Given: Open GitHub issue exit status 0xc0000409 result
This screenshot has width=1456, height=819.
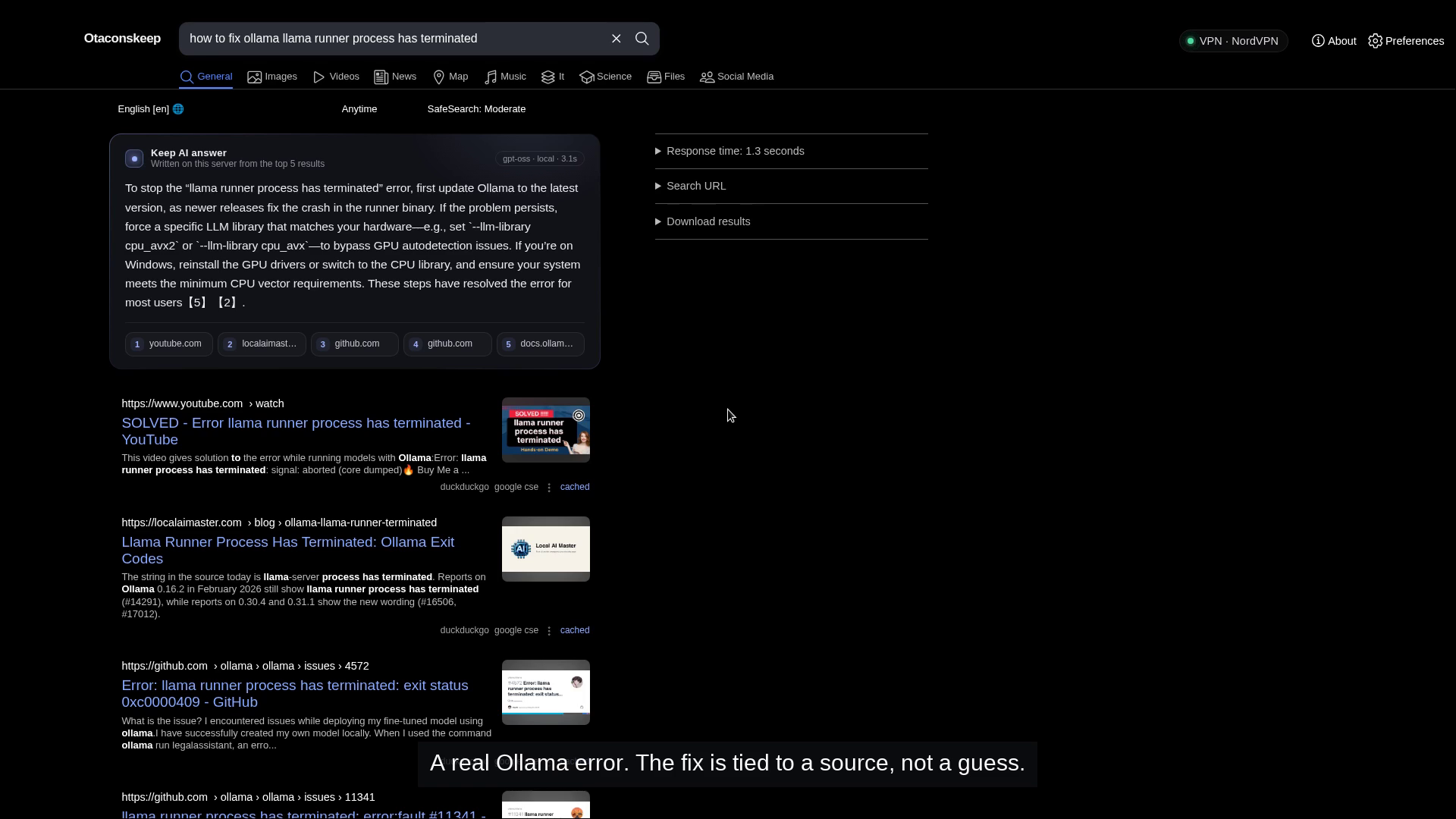Looking at the screenshot, I should [x=295, y=694].
